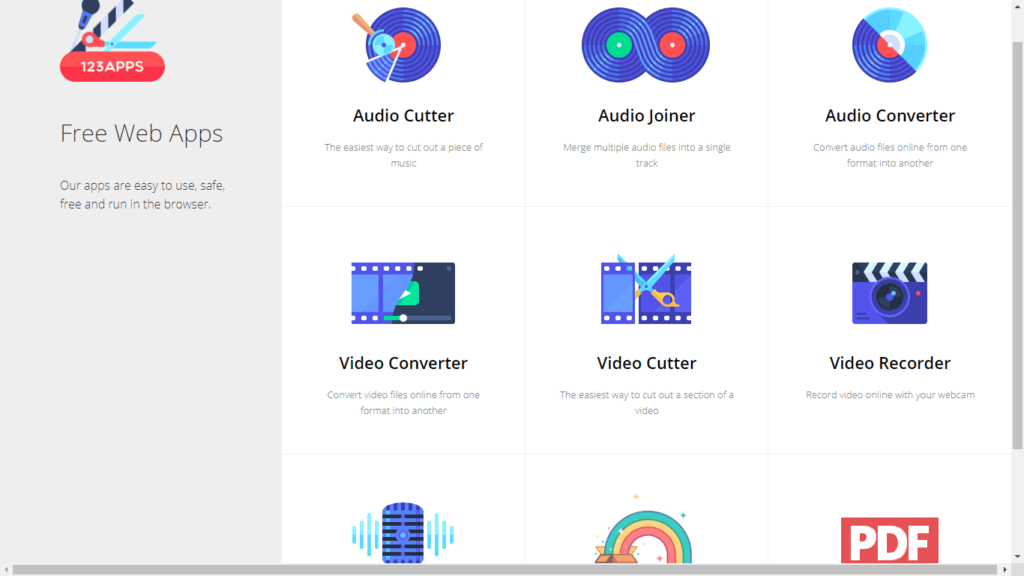Click the vertical scrollbar down arrow
The height and width of the screenshot is (576, 1024).
(x=1017, y=557)
